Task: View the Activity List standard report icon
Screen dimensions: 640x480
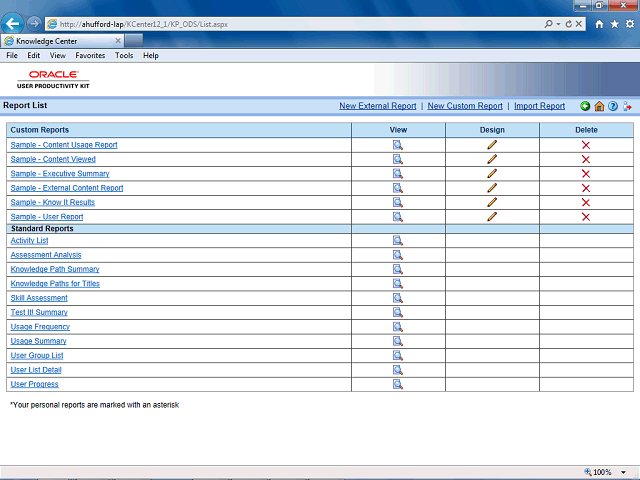Action: tap(398, 240)
